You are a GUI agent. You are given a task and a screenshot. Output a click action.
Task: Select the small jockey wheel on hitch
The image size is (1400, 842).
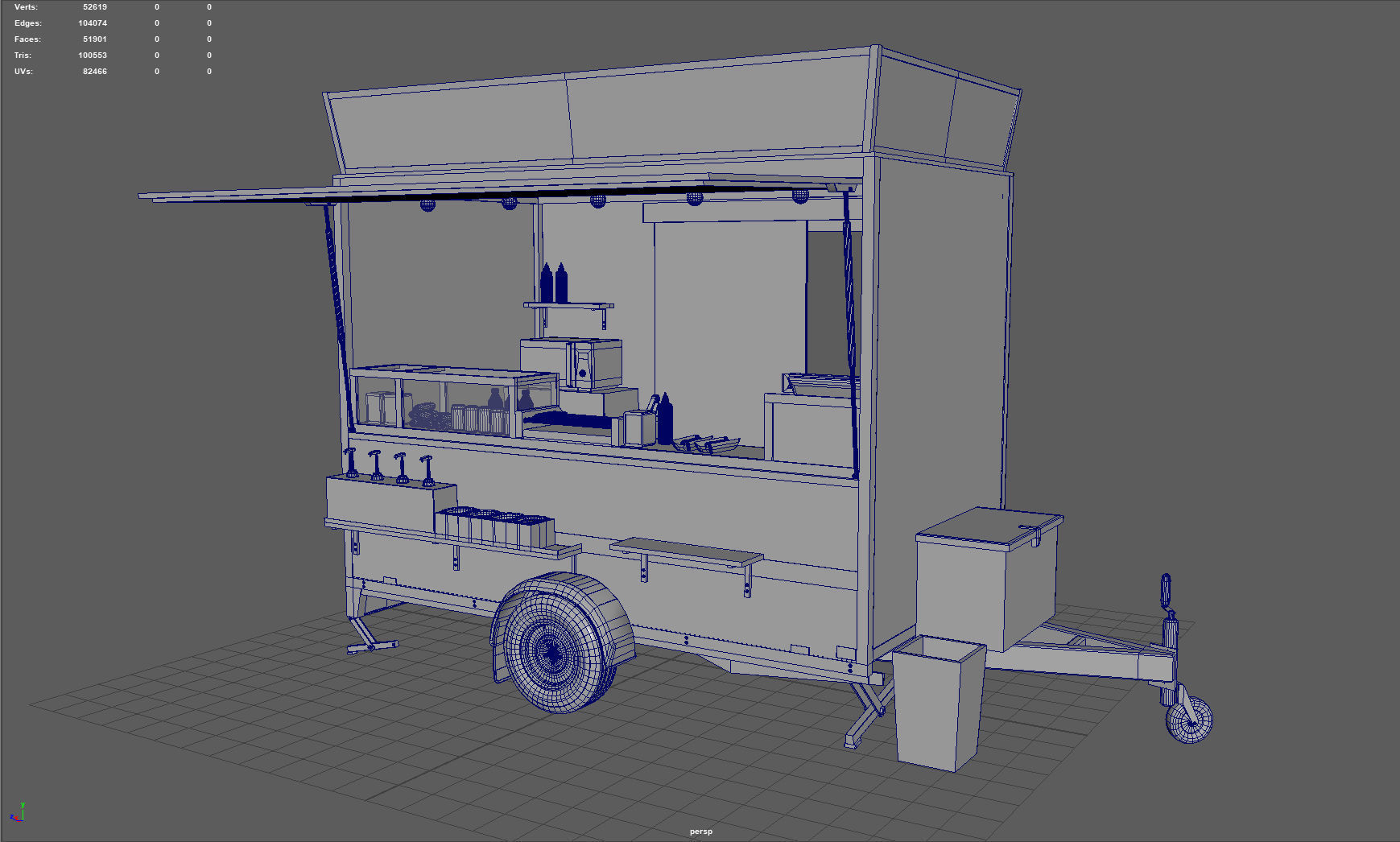point(1190,720)
